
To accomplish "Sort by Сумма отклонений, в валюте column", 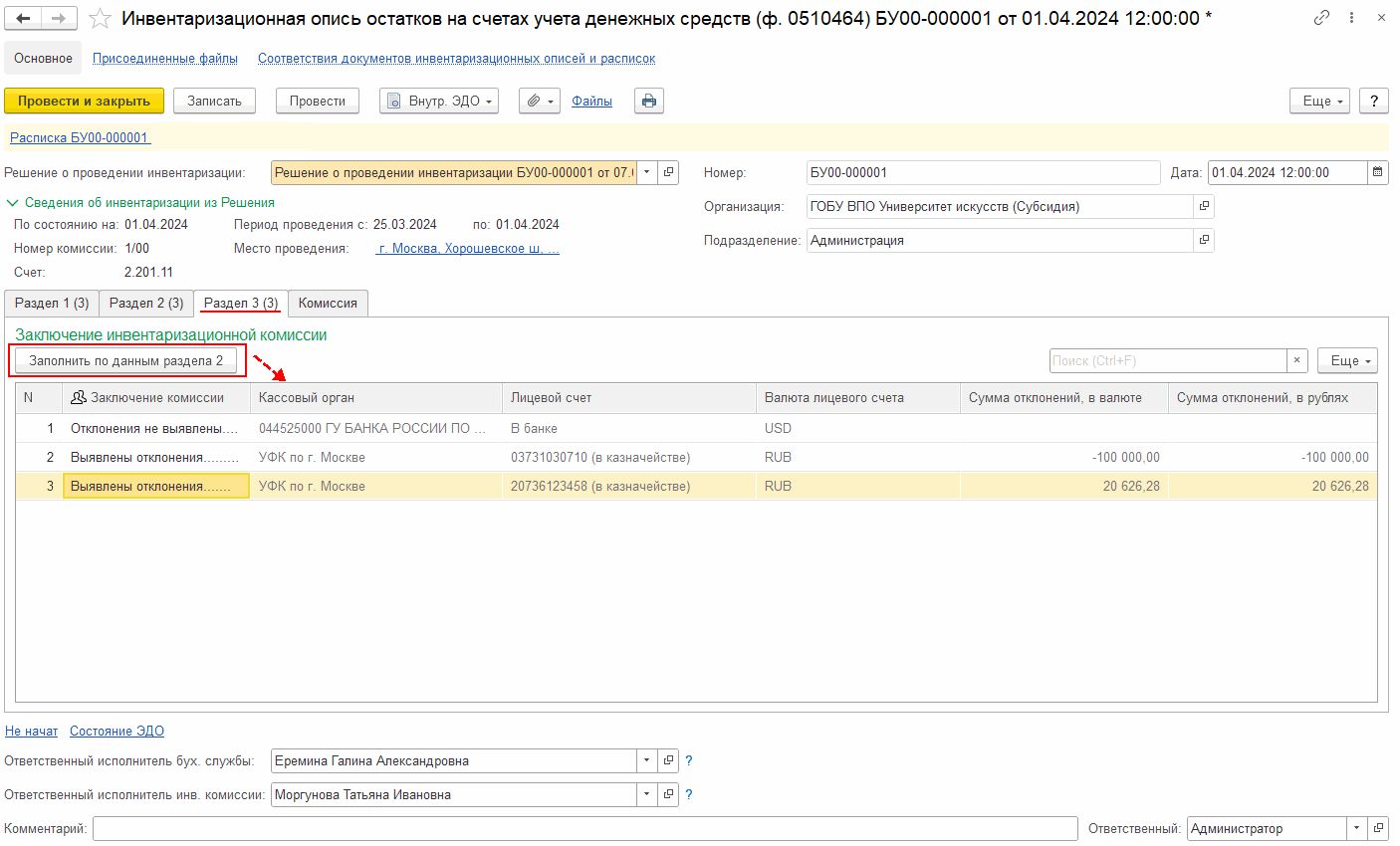I will tap(1064, 397).
